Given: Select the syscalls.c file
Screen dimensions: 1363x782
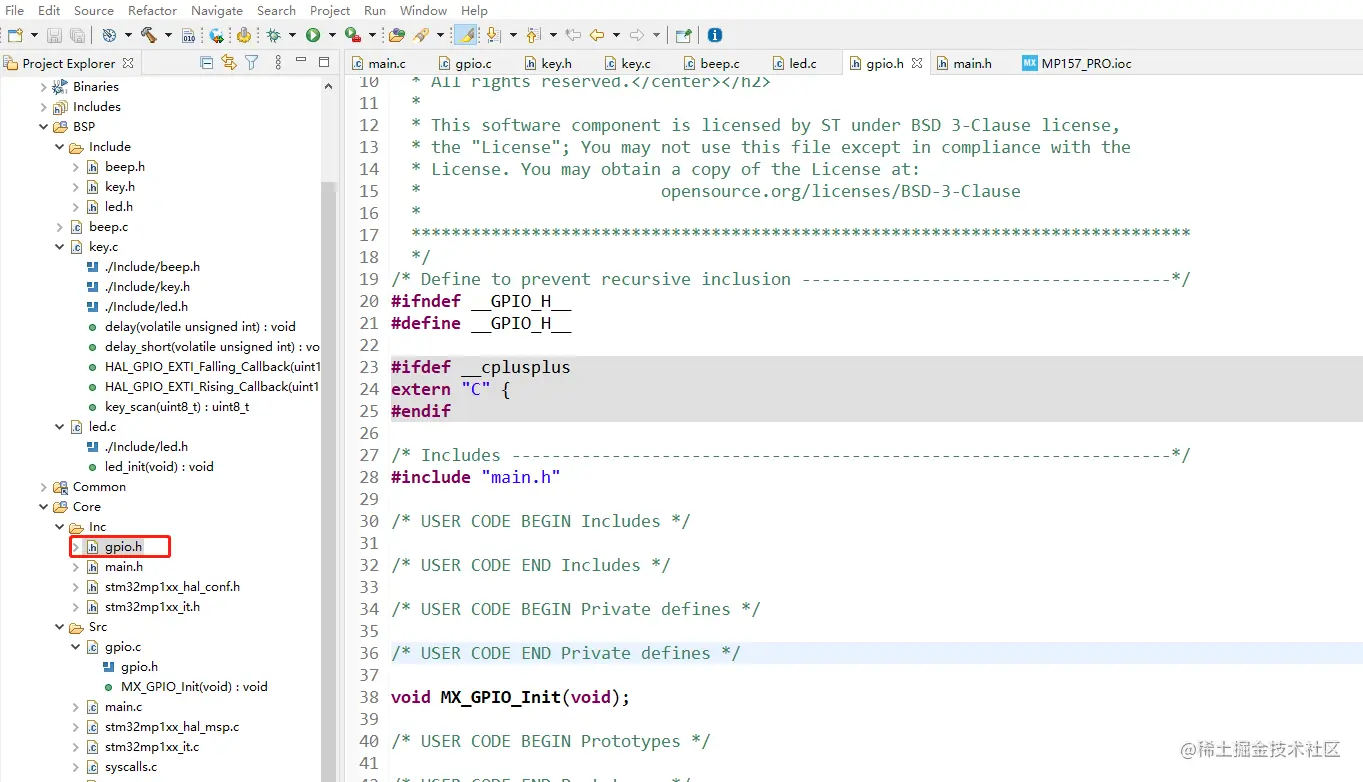Looking at the screenshot, I should (131, 767).
